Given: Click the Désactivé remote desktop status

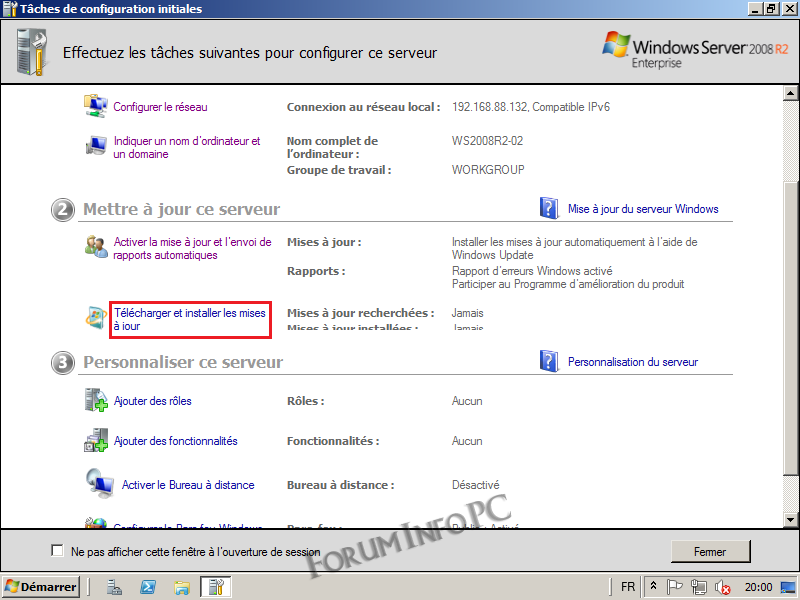Looking at the screenshot, I should pyautogui.click(x=476, y=485).
